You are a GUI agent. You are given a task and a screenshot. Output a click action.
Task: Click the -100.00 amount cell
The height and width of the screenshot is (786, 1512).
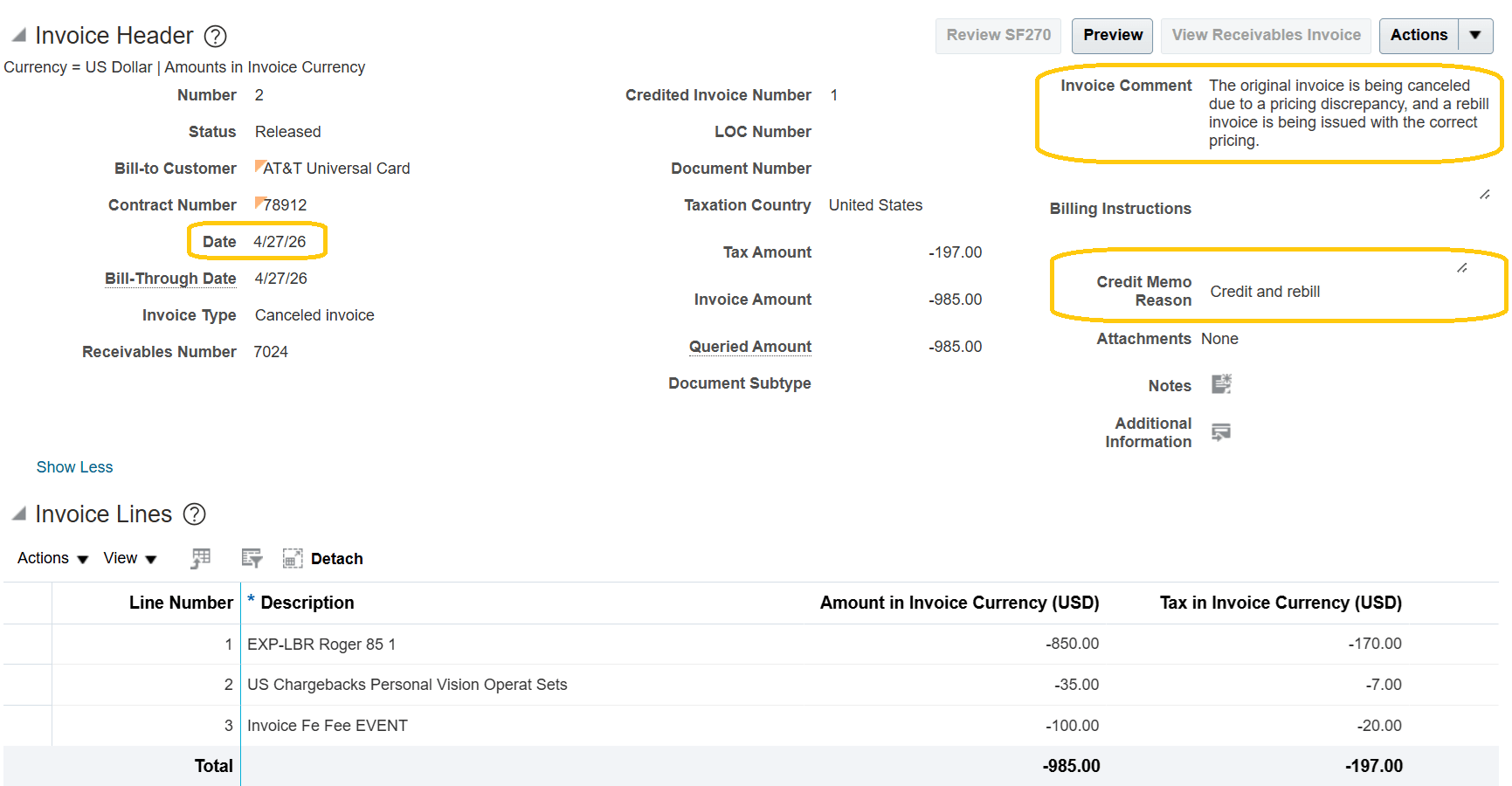click(1072, 726)
